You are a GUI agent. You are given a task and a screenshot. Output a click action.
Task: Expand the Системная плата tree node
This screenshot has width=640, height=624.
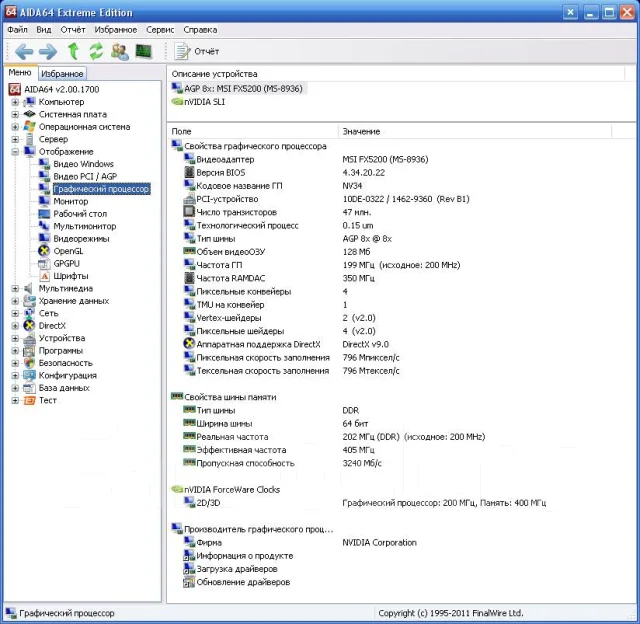tap(15, 115)
